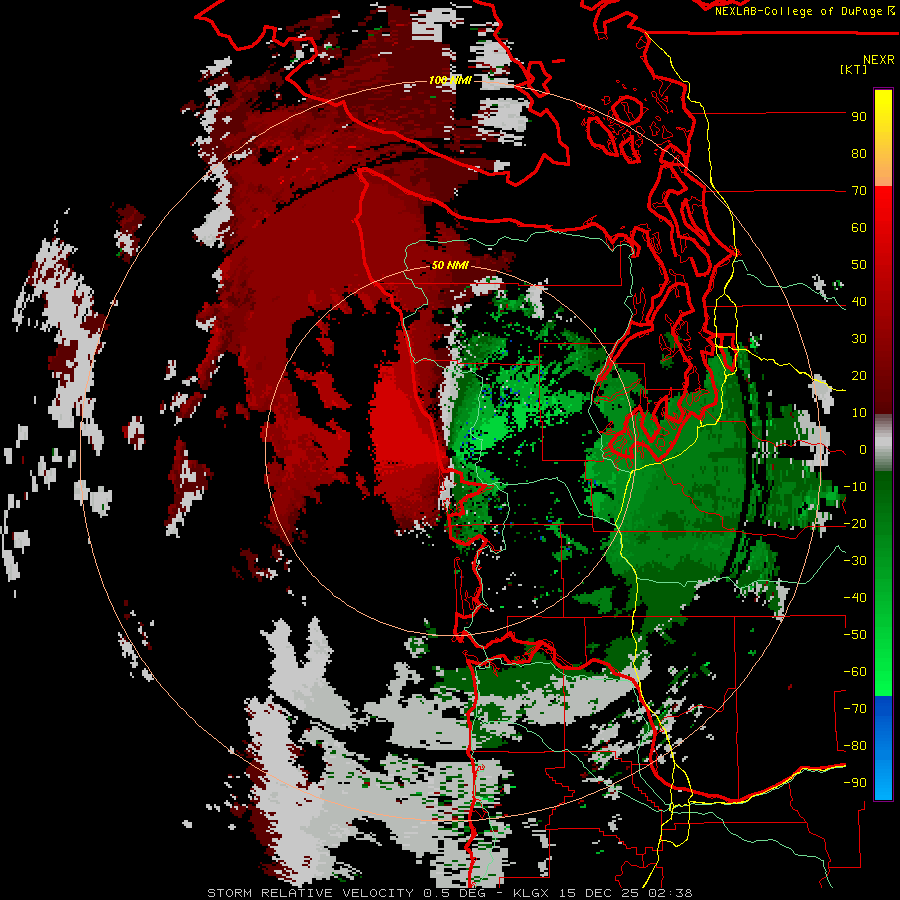Viewport: 900px width, 900px height.
Task: Select the light blue segment near -90
Action: (x=883, y=781)
